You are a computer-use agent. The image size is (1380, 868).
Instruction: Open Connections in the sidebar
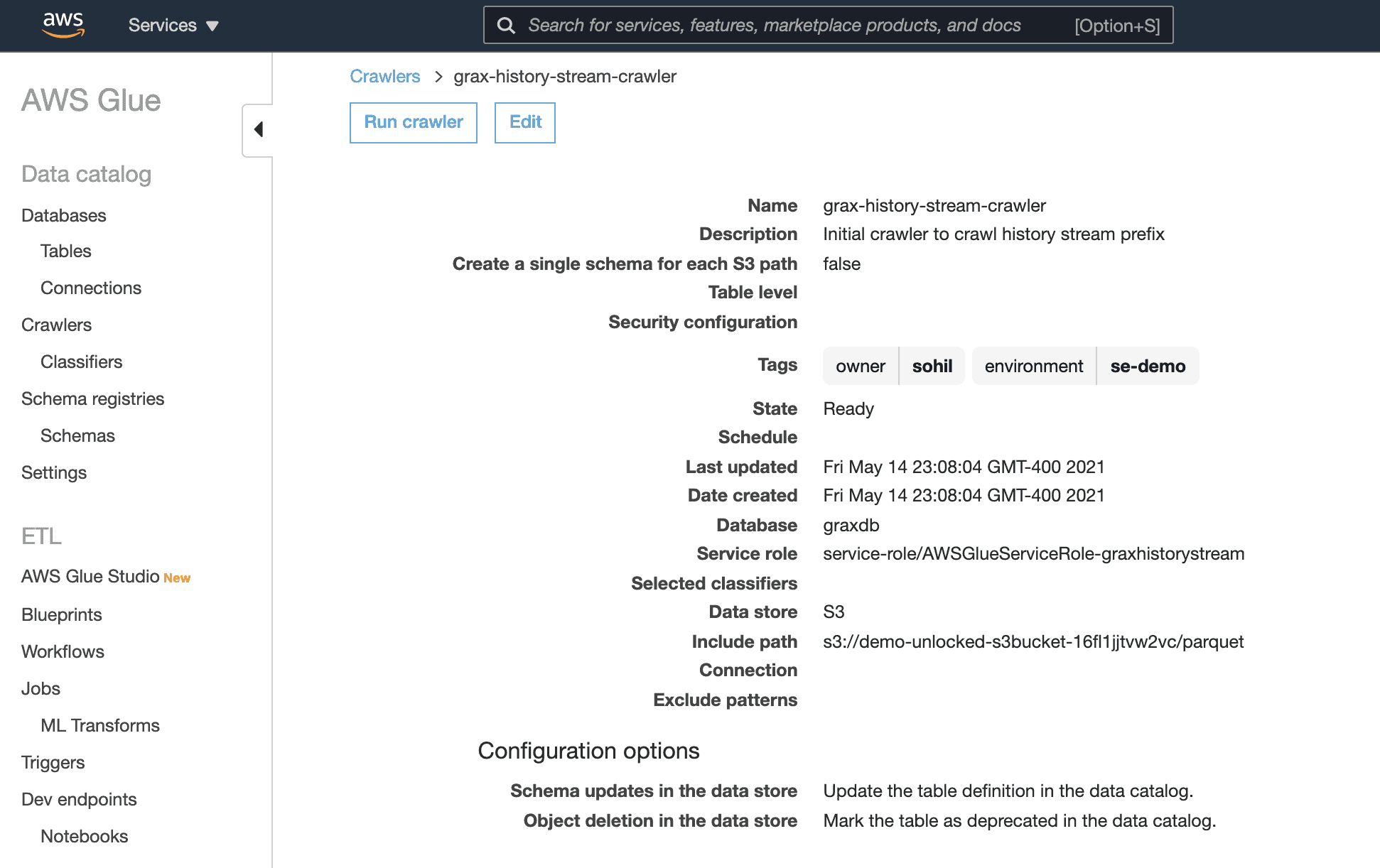click(91, 288)
